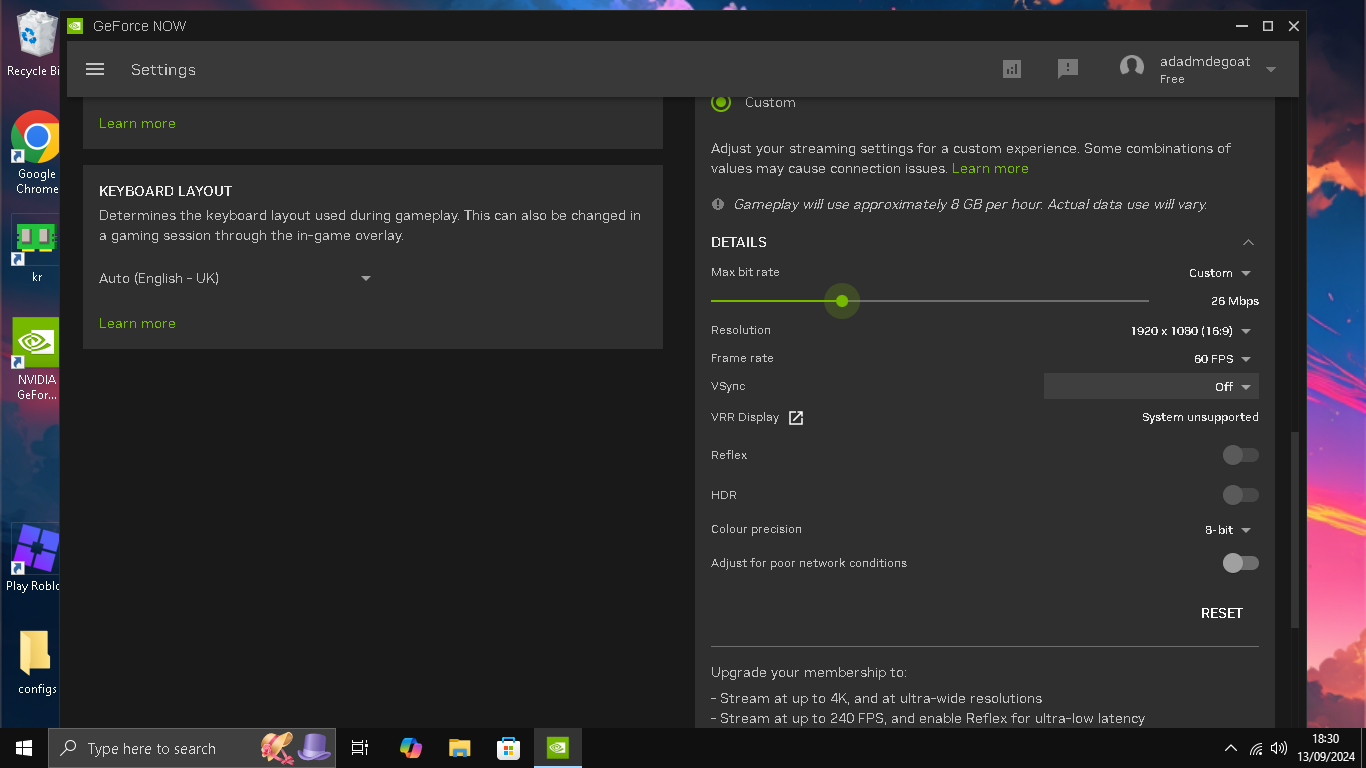Image resolution: width=1366 pixels, height=768 pixels.
Task: Collapse the DETAILS section
Action: pyautogui.click(x=1248, y=242)
